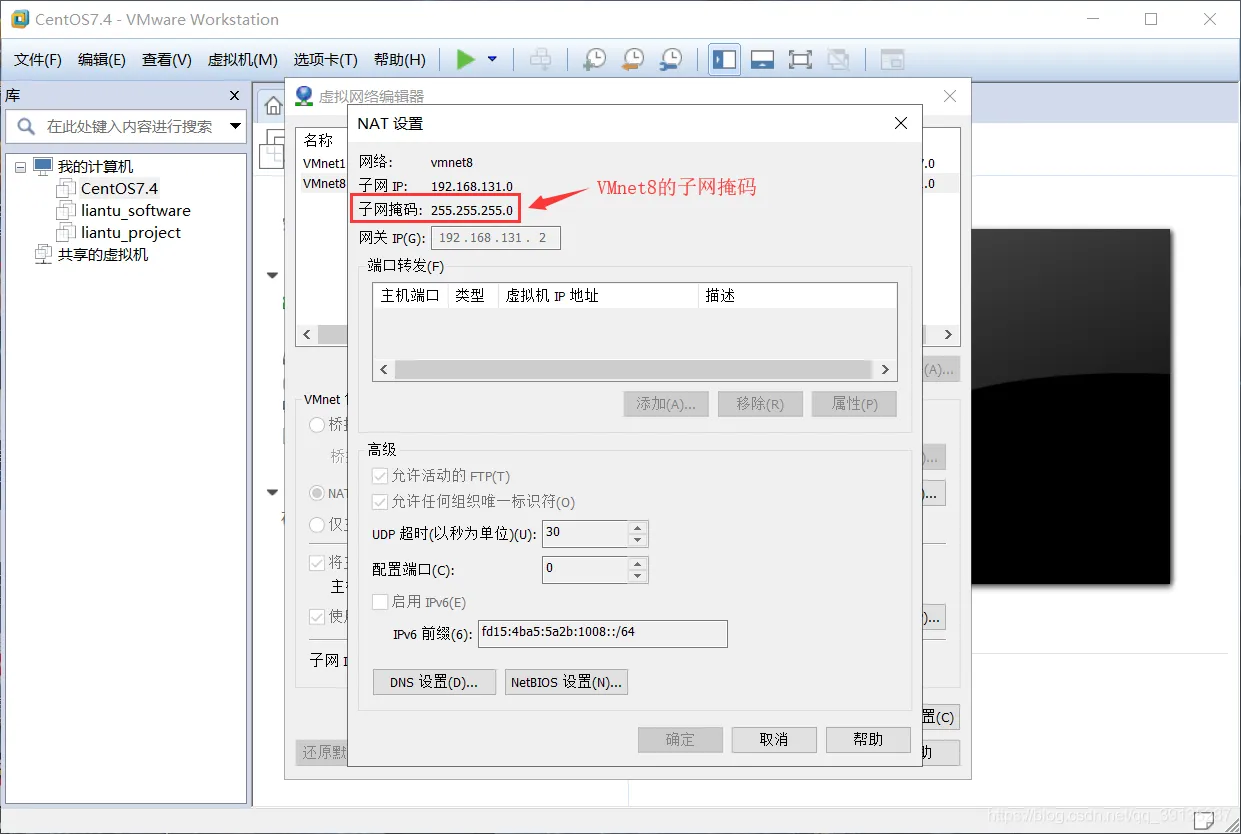Open the library search filter dropdown
Viewport: 1241px width, 834px height.
click(x=234, y=128)
